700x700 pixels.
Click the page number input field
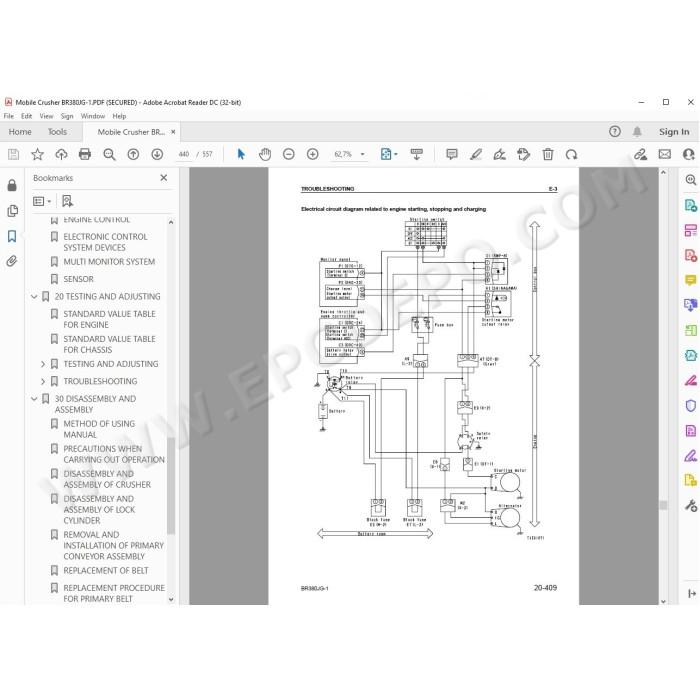(183, 154)
